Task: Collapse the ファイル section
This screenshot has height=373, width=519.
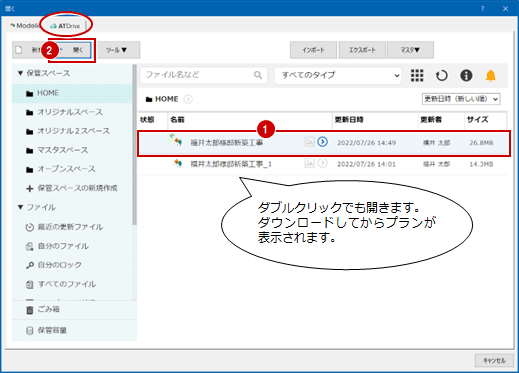Action: click(20, 207)
